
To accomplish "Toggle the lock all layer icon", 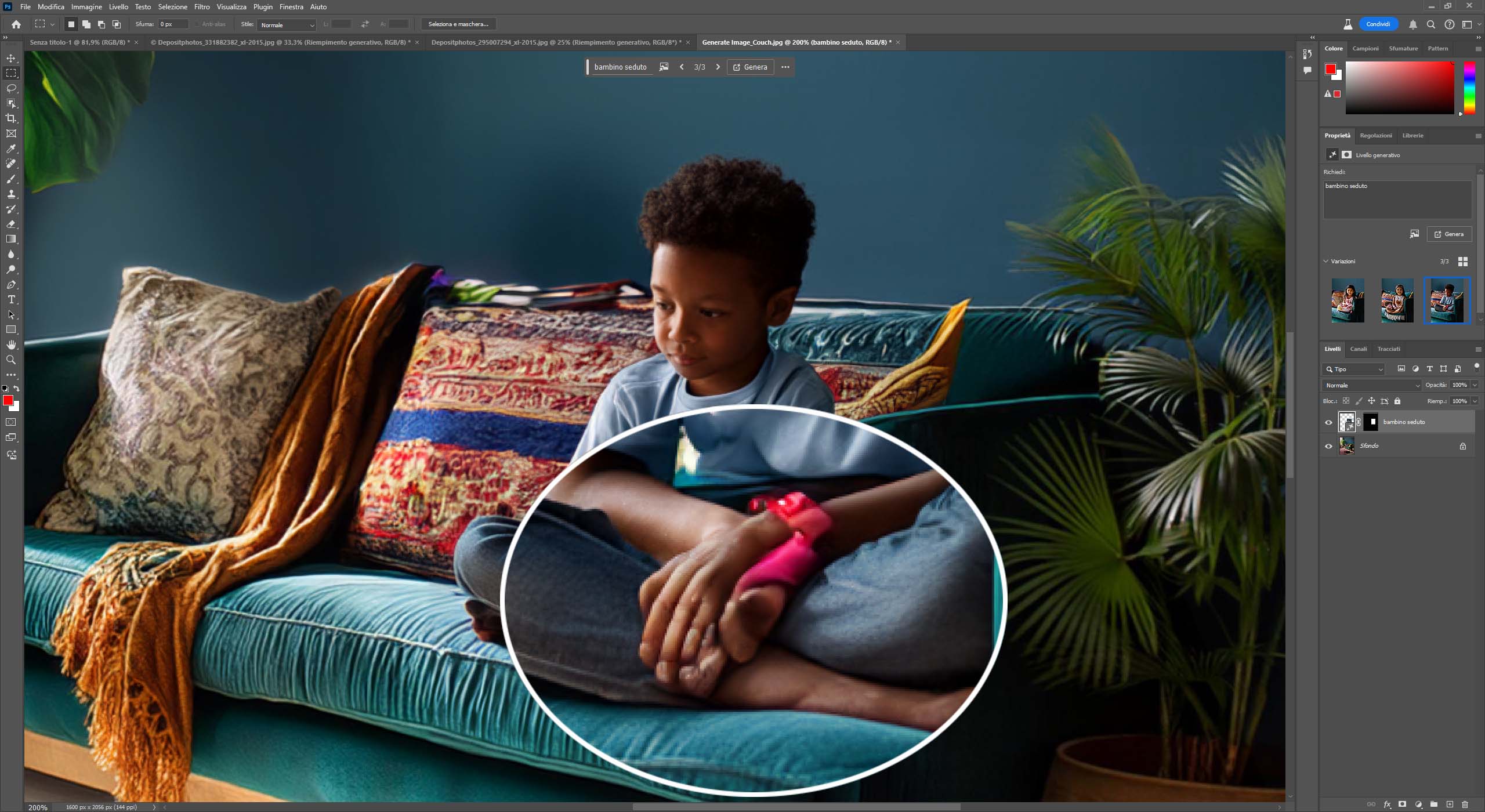I will click(x=1397, y=401).
